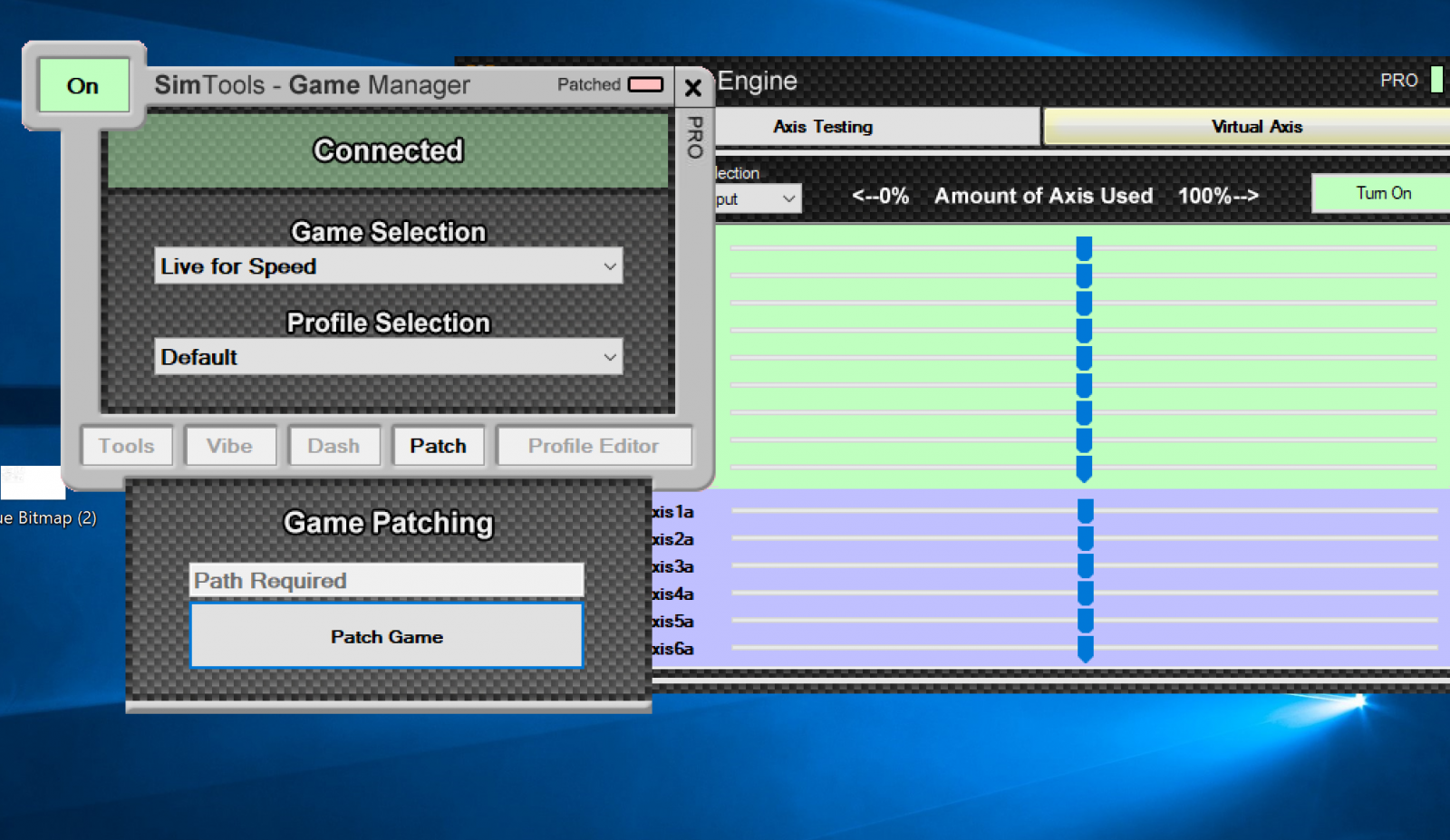Click the Axis1a slider handle

[1085, 512]
